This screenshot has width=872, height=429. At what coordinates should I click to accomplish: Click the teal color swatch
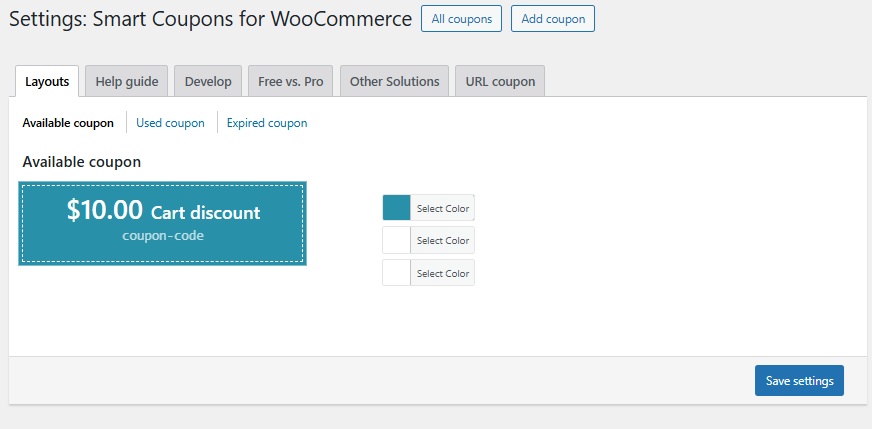397,208
